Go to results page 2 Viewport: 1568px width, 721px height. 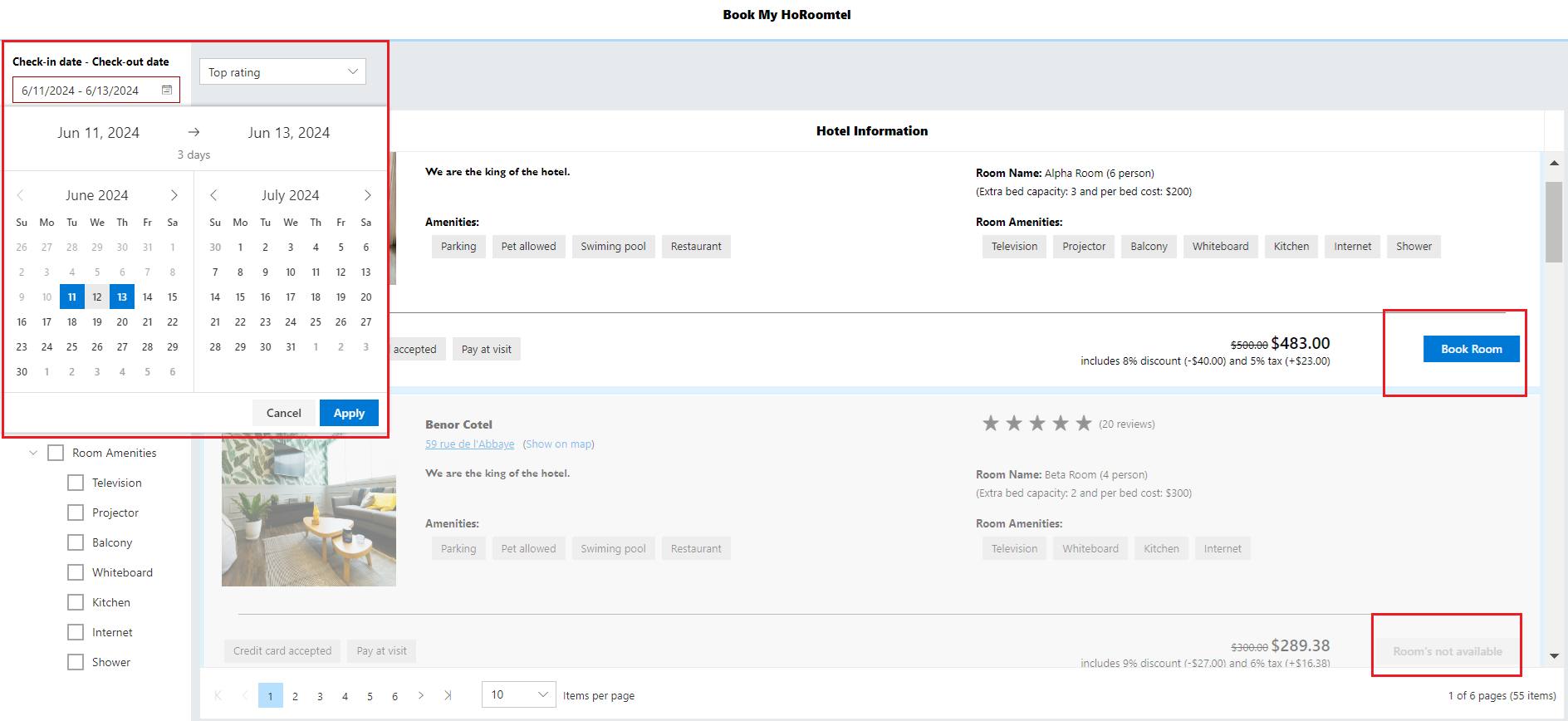point(295,696)
